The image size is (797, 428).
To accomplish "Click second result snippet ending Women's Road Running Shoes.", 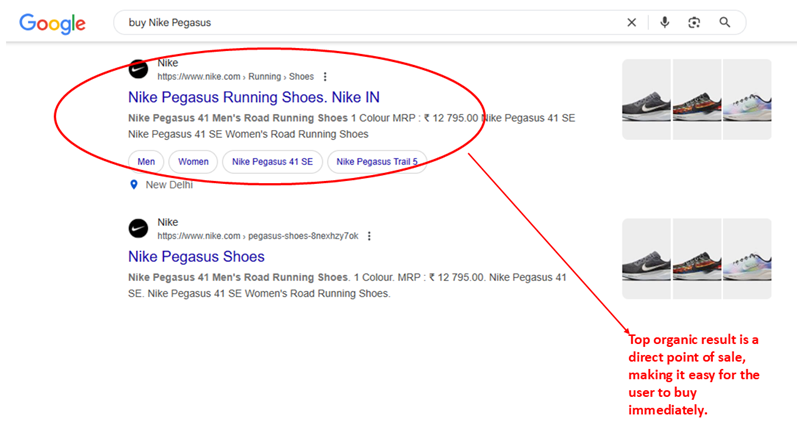I will pos(347,285).
